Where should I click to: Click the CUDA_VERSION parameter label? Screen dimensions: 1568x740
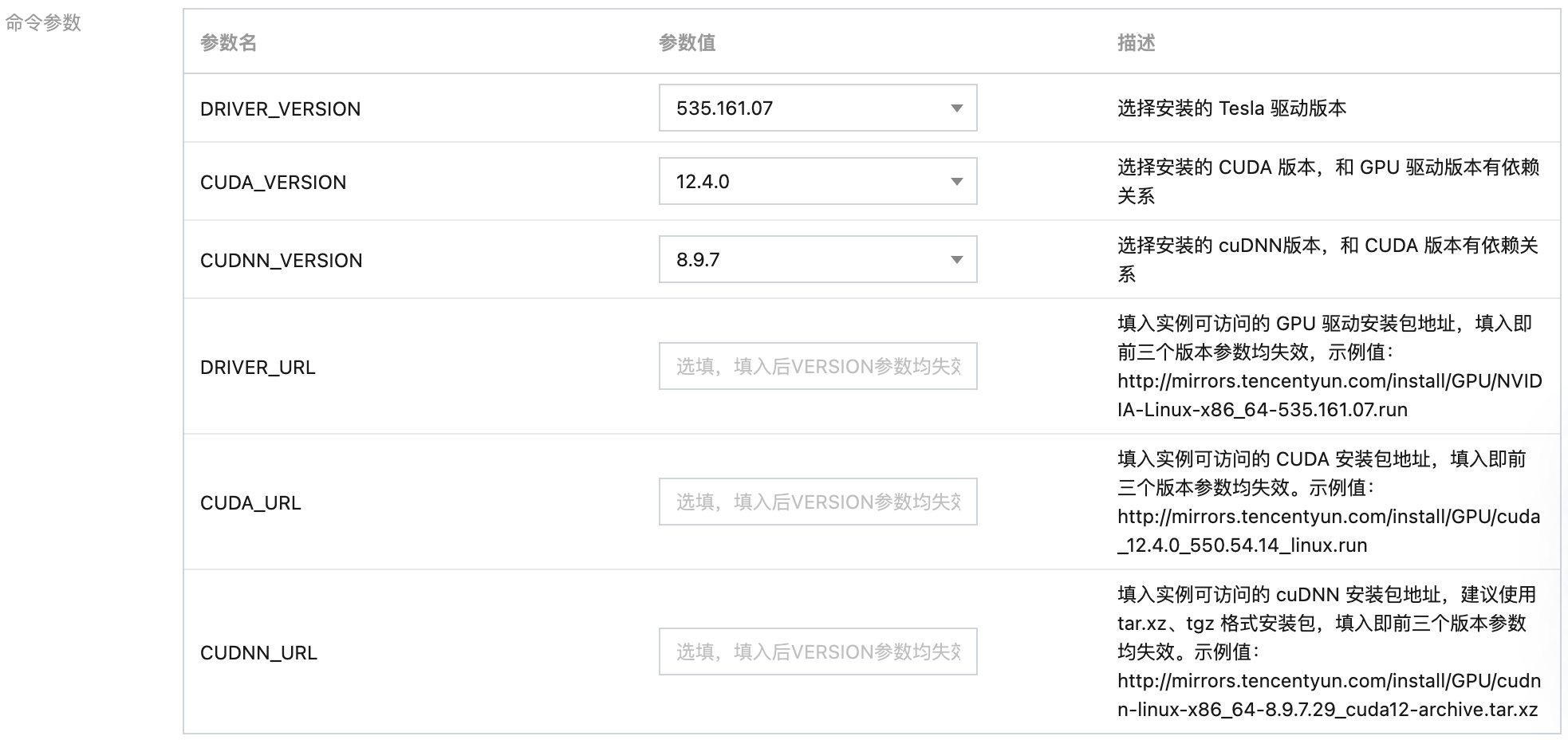tap(273, 183)
